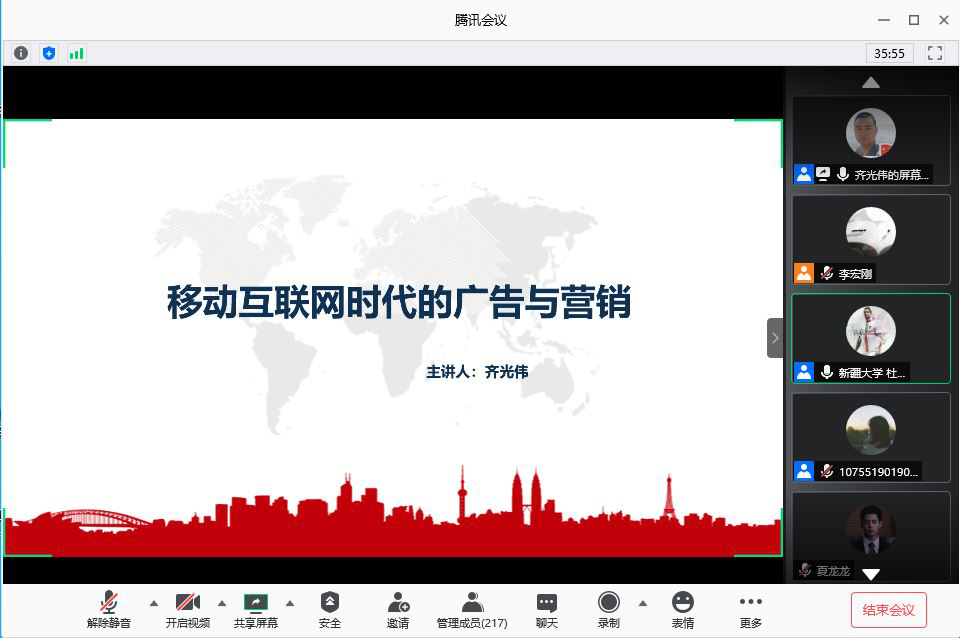The height and width of the screenshot is (638, 960).
Task: Click the muted mic icon beside 10755190190
Action: (827, 471)
